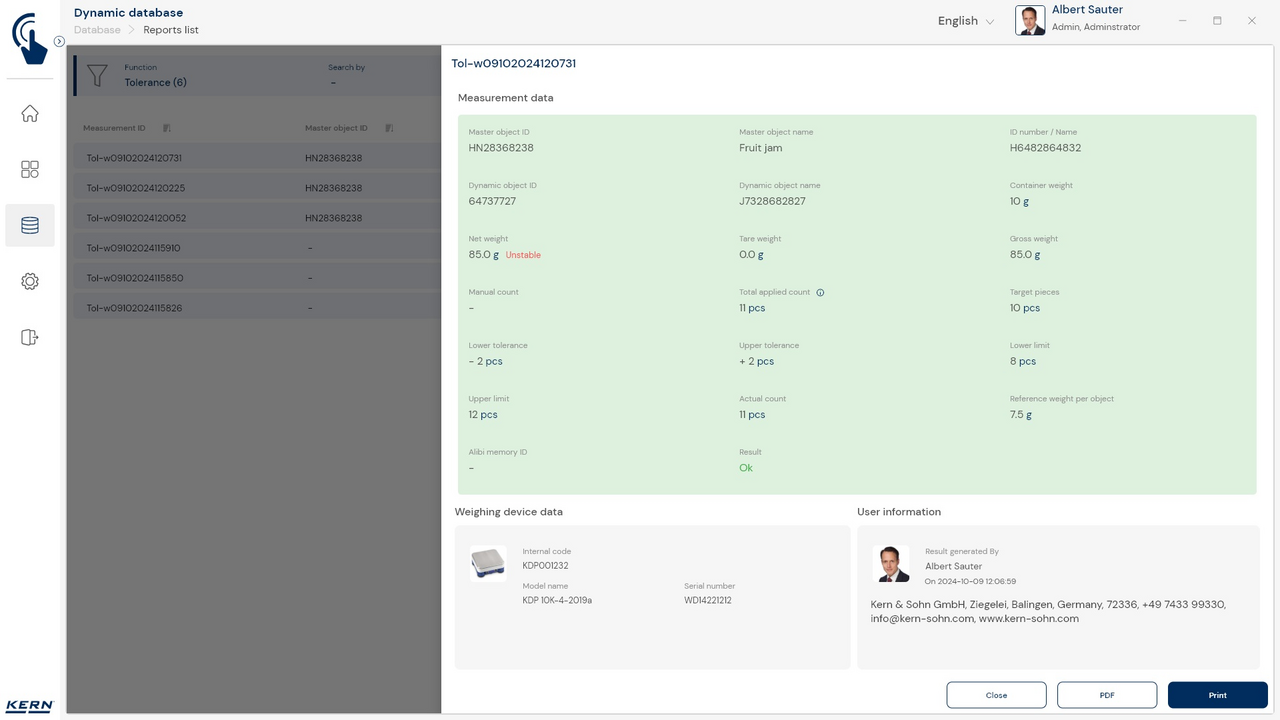The image size is (1280, 720).
Task: Click the Database breadcrumb link
Action: tap(97, 30)
